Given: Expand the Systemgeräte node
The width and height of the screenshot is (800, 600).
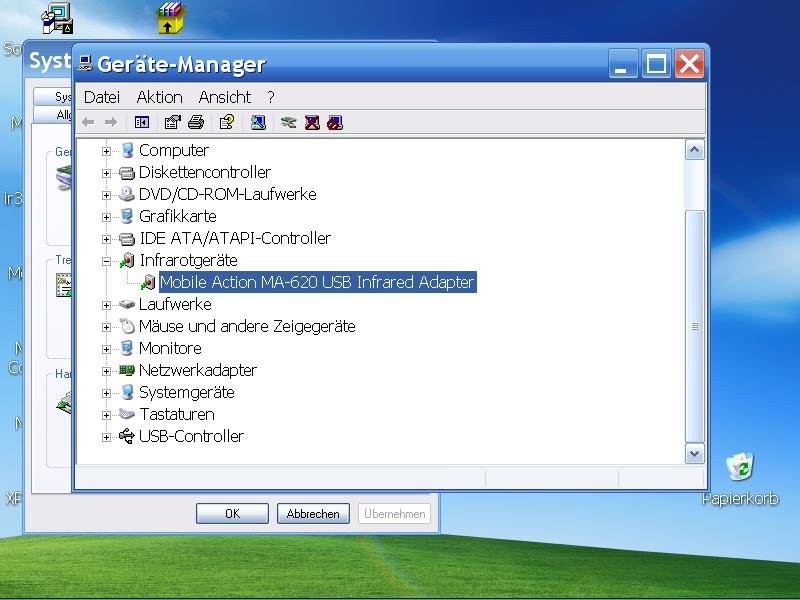Looking at the screenshot, I should coord(106,393).
